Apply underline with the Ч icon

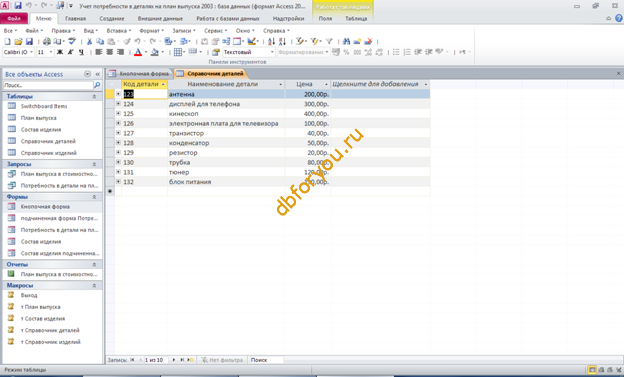tap(81, 52)
